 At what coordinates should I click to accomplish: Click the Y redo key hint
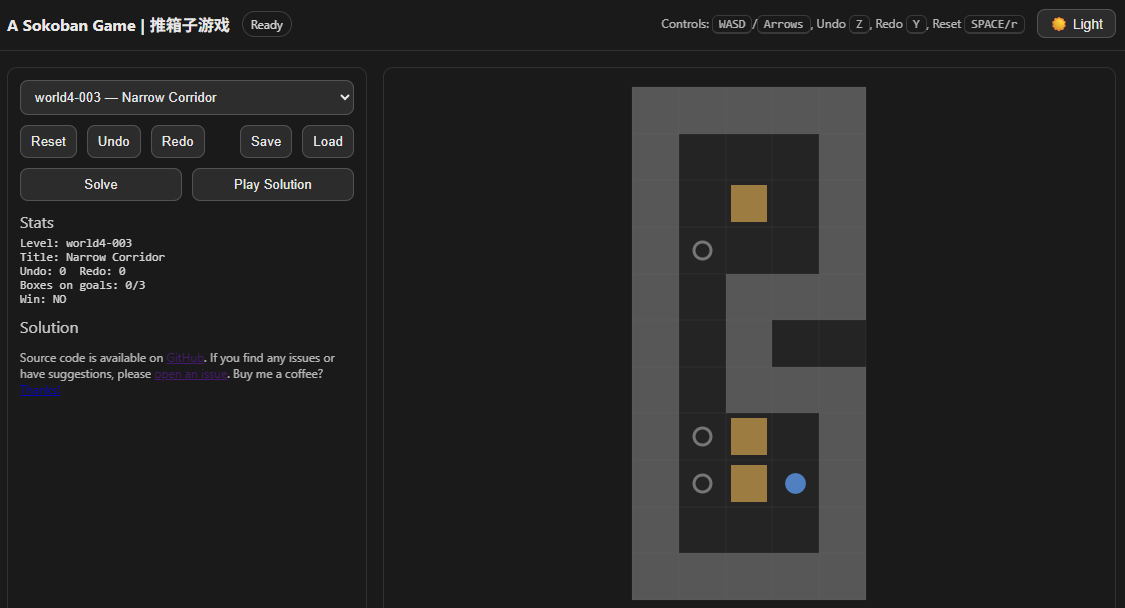[x=916, y=24]
